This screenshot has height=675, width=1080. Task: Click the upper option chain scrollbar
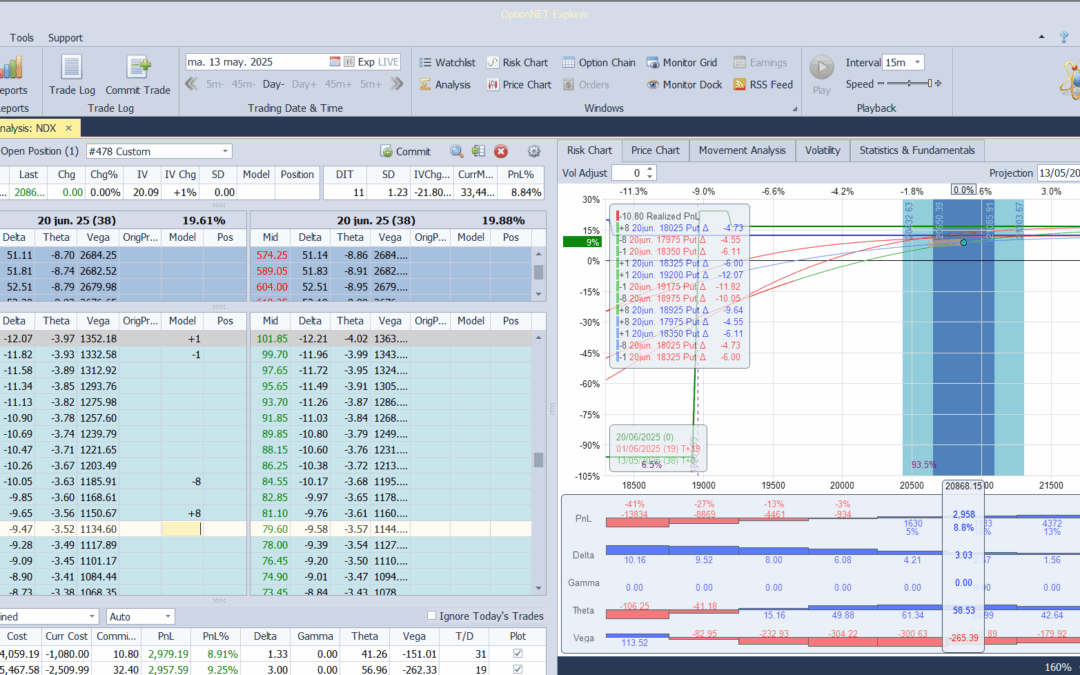click(539, 273)
